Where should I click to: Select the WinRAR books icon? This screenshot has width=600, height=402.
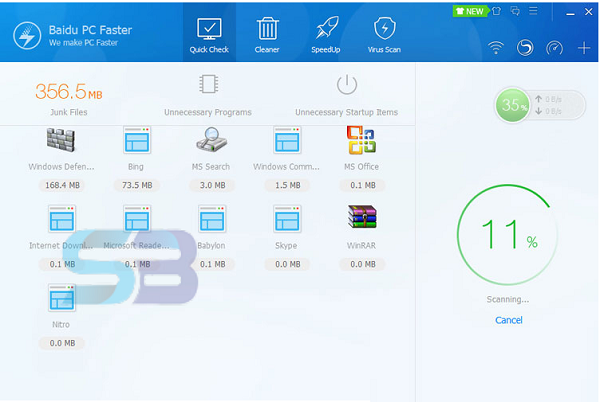[x=362, y=217]
